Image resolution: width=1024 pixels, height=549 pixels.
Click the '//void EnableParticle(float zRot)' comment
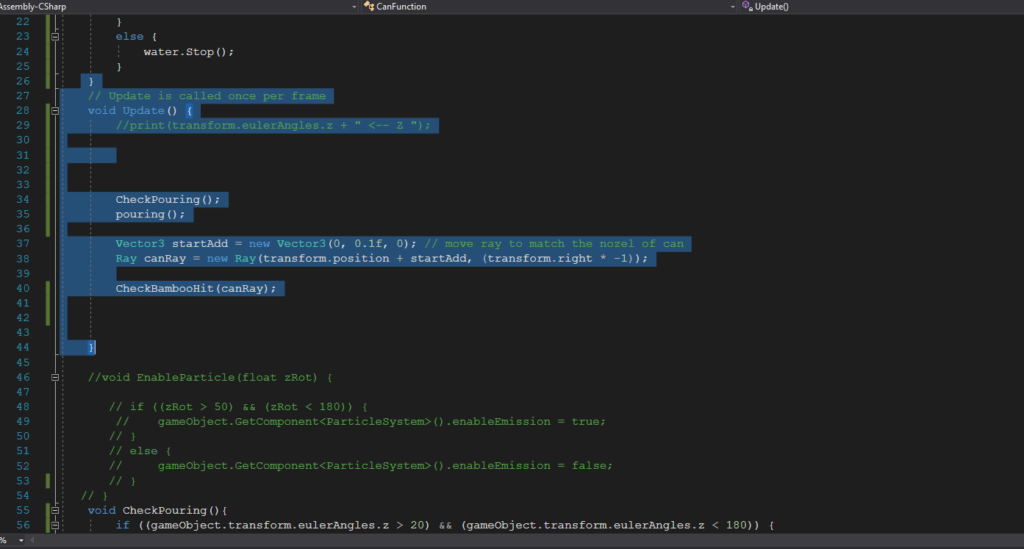(x=210, y=377)
